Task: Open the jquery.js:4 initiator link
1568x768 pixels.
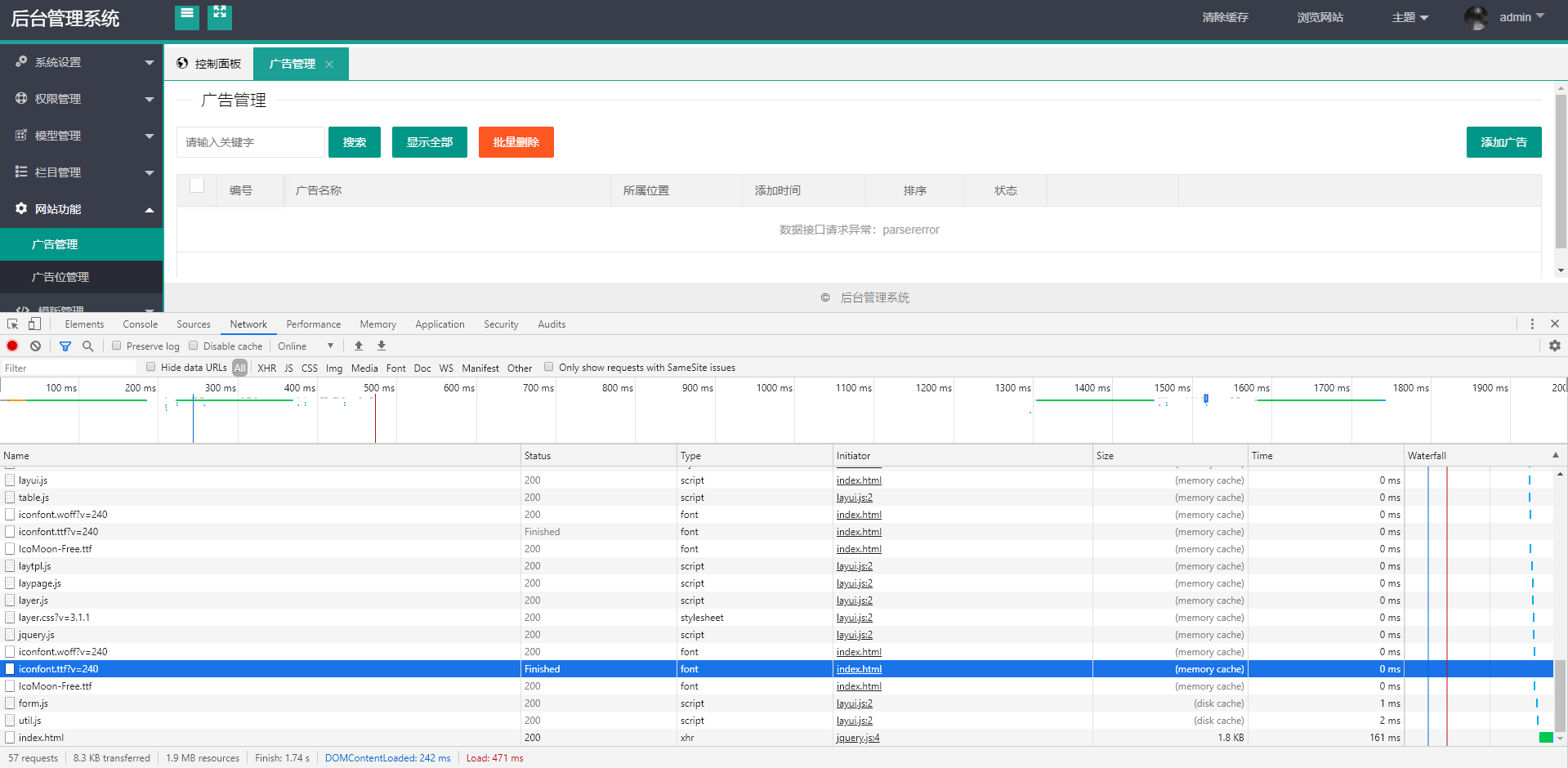Action: [x=858, y=738]
